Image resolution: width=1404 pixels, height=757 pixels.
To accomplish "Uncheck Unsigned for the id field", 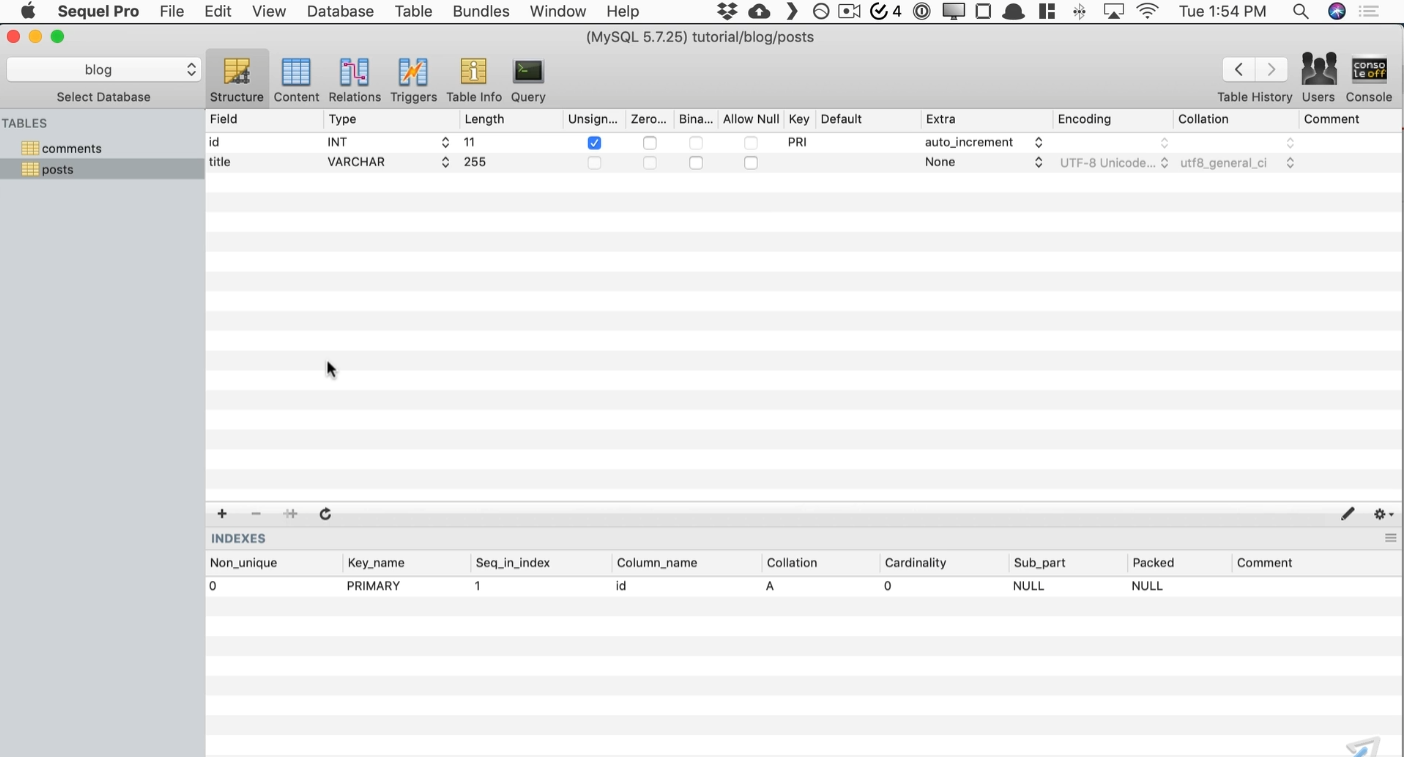I will [594, 143].
